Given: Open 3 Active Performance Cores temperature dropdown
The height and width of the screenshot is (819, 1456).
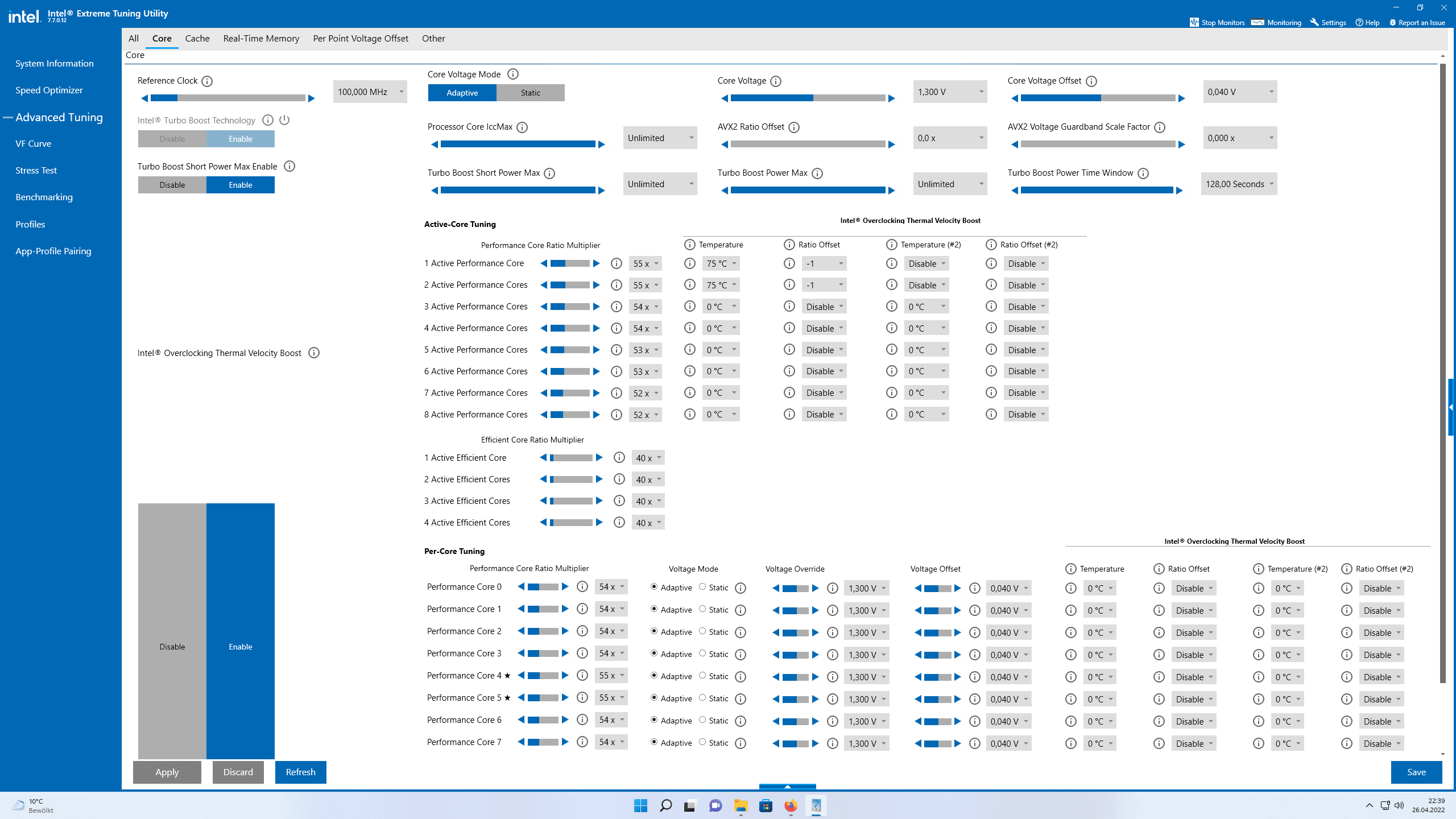Looking at the screenshot, I should click(721, 307).
